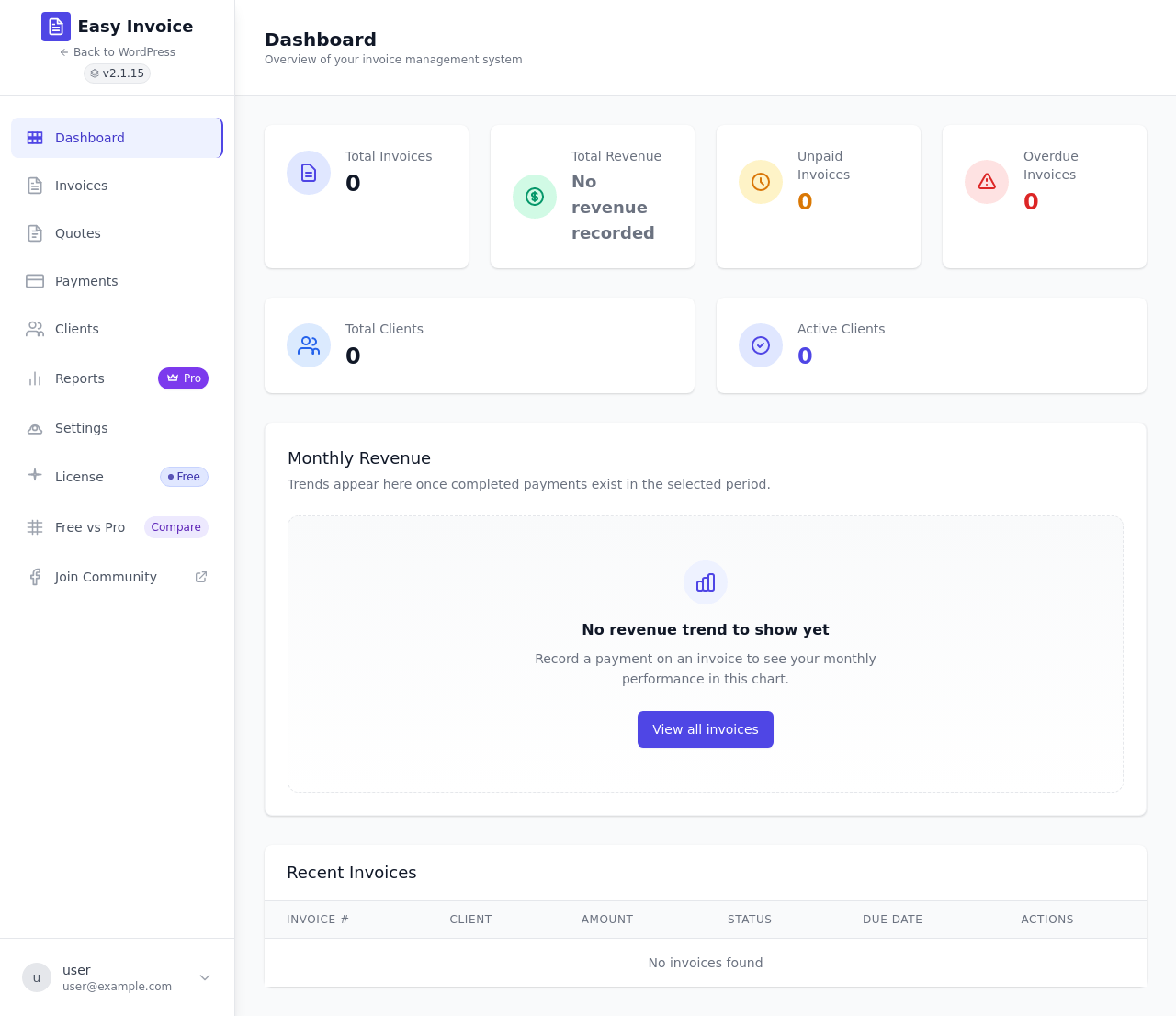Open the Reports section

tap(117, 378)
